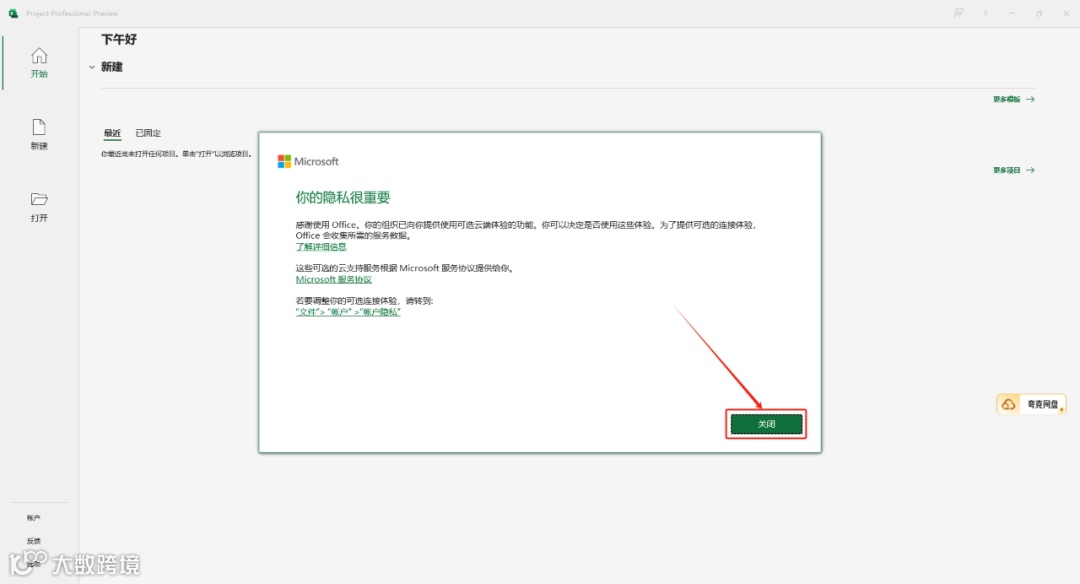
Task: Click the help question mark icon
Action: pyautogui.click(x=985, y=13)
